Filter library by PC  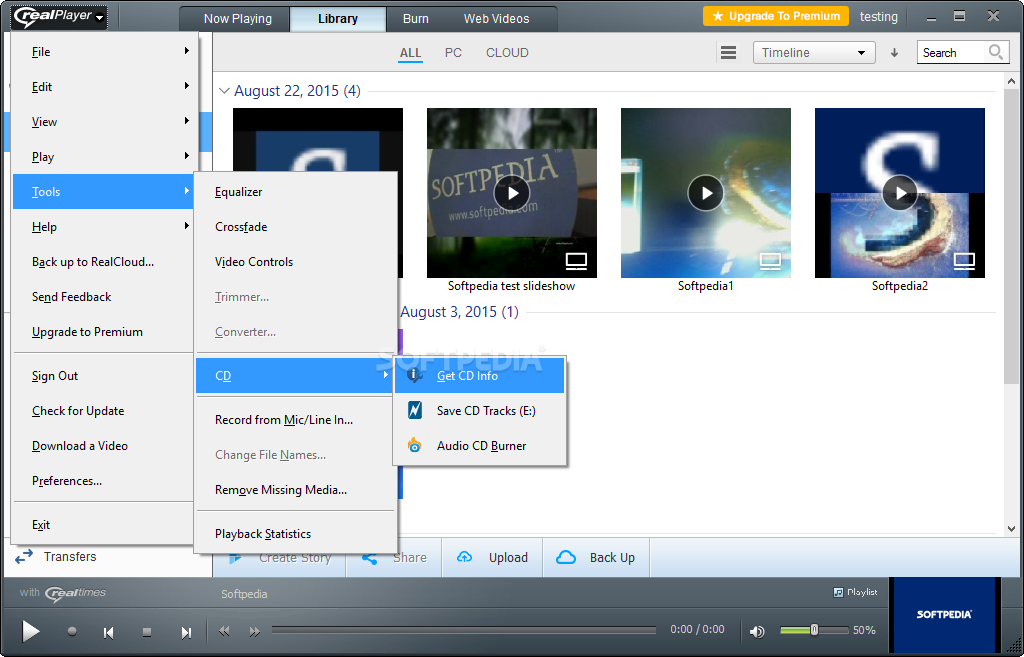(x=453, y=53)
